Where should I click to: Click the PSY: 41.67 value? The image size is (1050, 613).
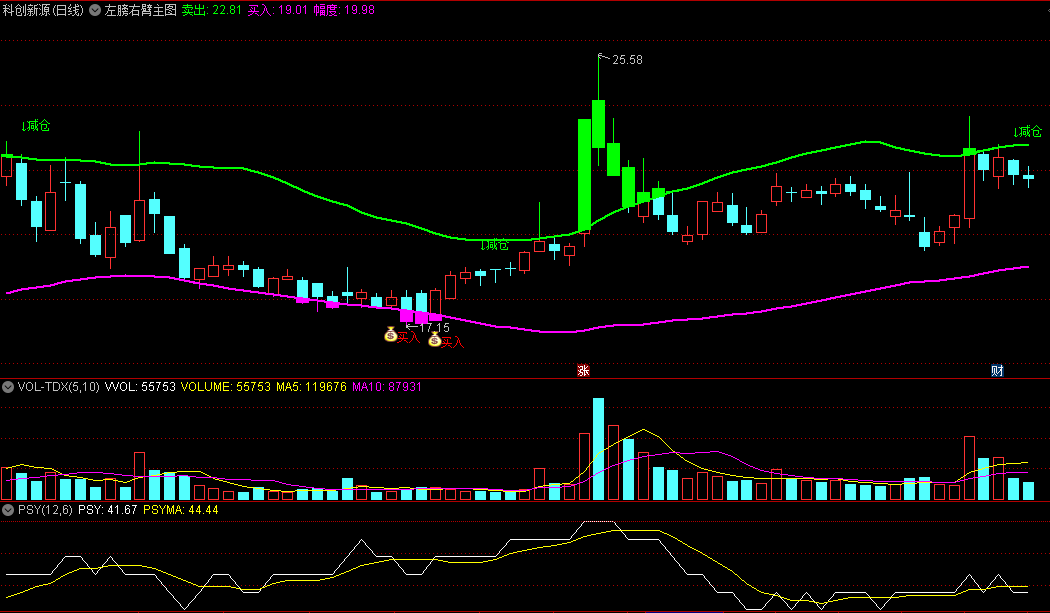[x=108, y=510]
